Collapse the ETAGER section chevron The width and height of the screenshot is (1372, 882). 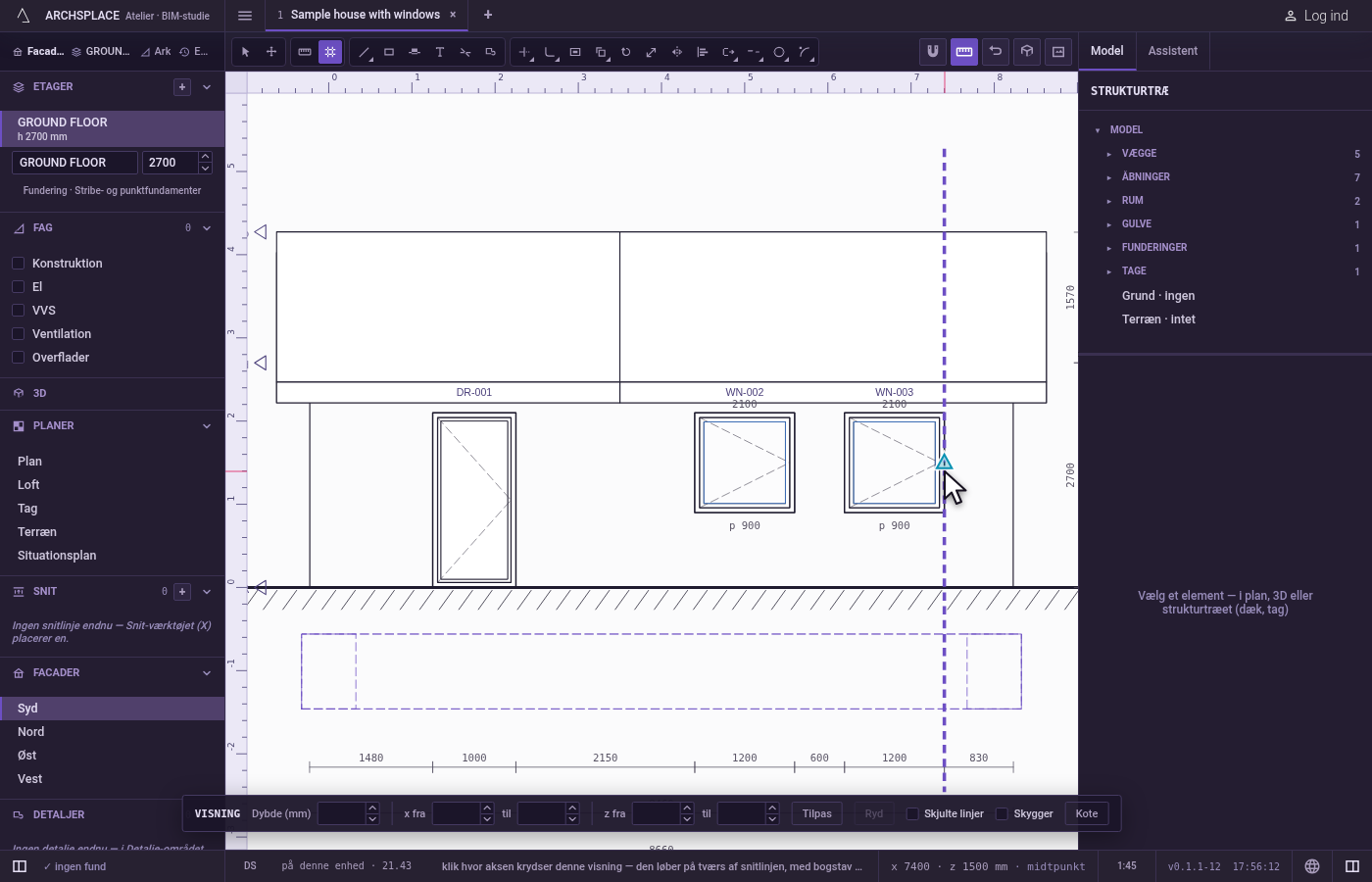[207, 87]
